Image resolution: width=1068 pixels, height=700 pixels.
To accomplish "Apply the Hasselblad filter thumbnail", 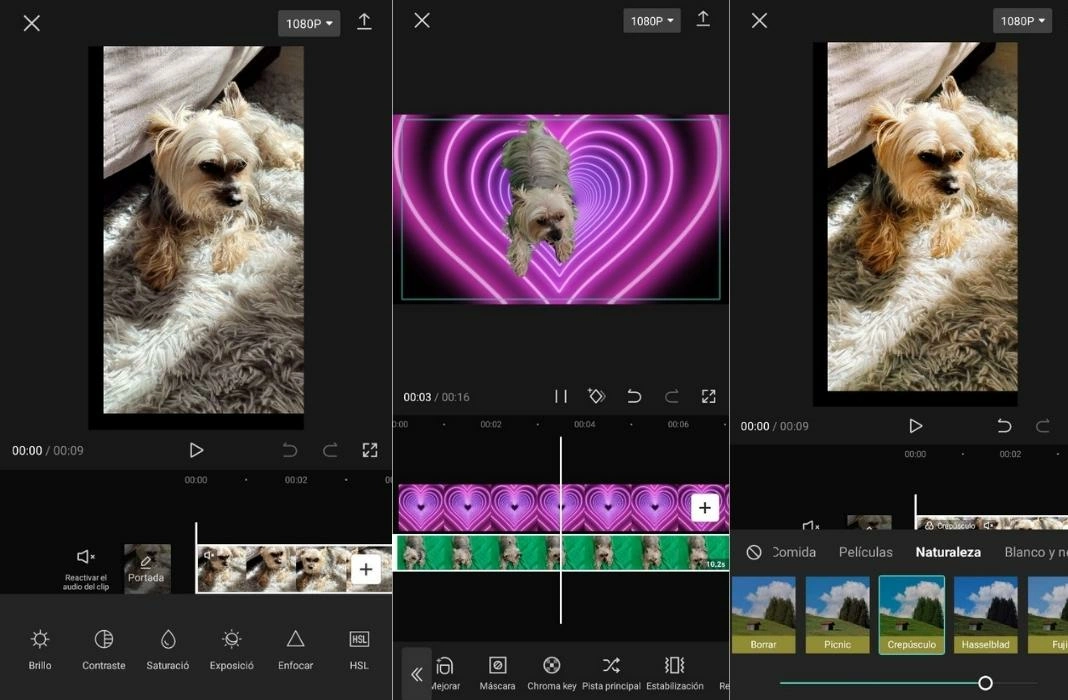I will pos(985,614).
